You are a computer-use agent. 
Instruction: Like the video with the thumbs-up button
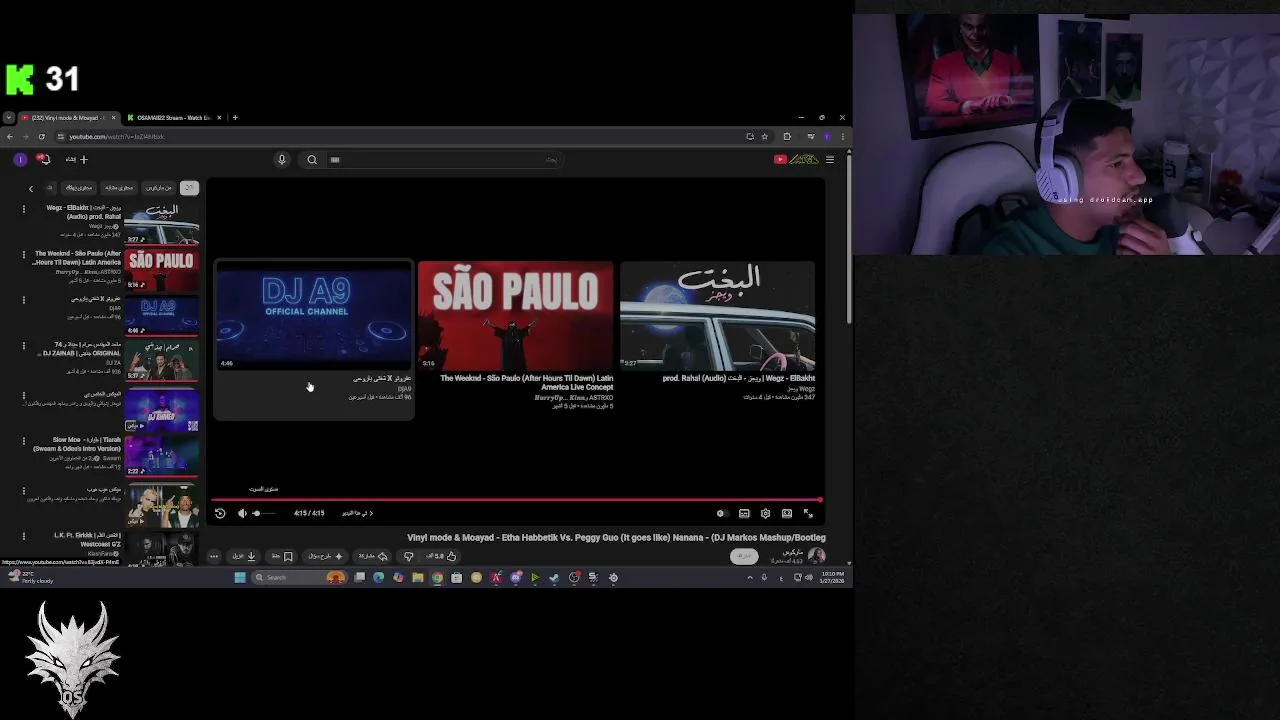click(x=441, y=556)
